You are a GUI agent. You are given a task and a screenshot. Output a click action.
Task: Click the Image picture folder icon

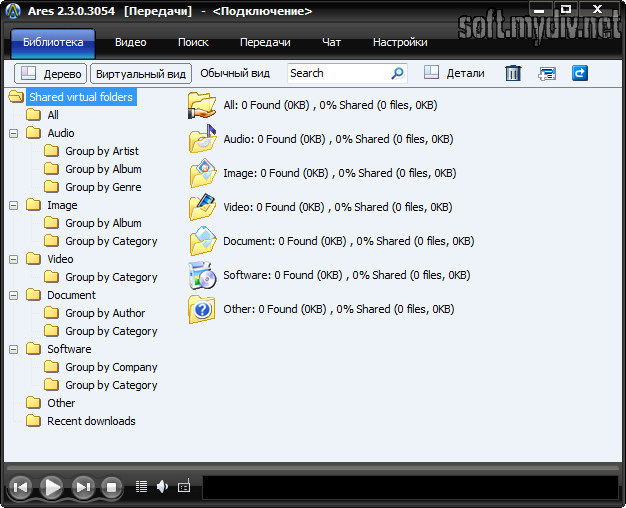202,173
